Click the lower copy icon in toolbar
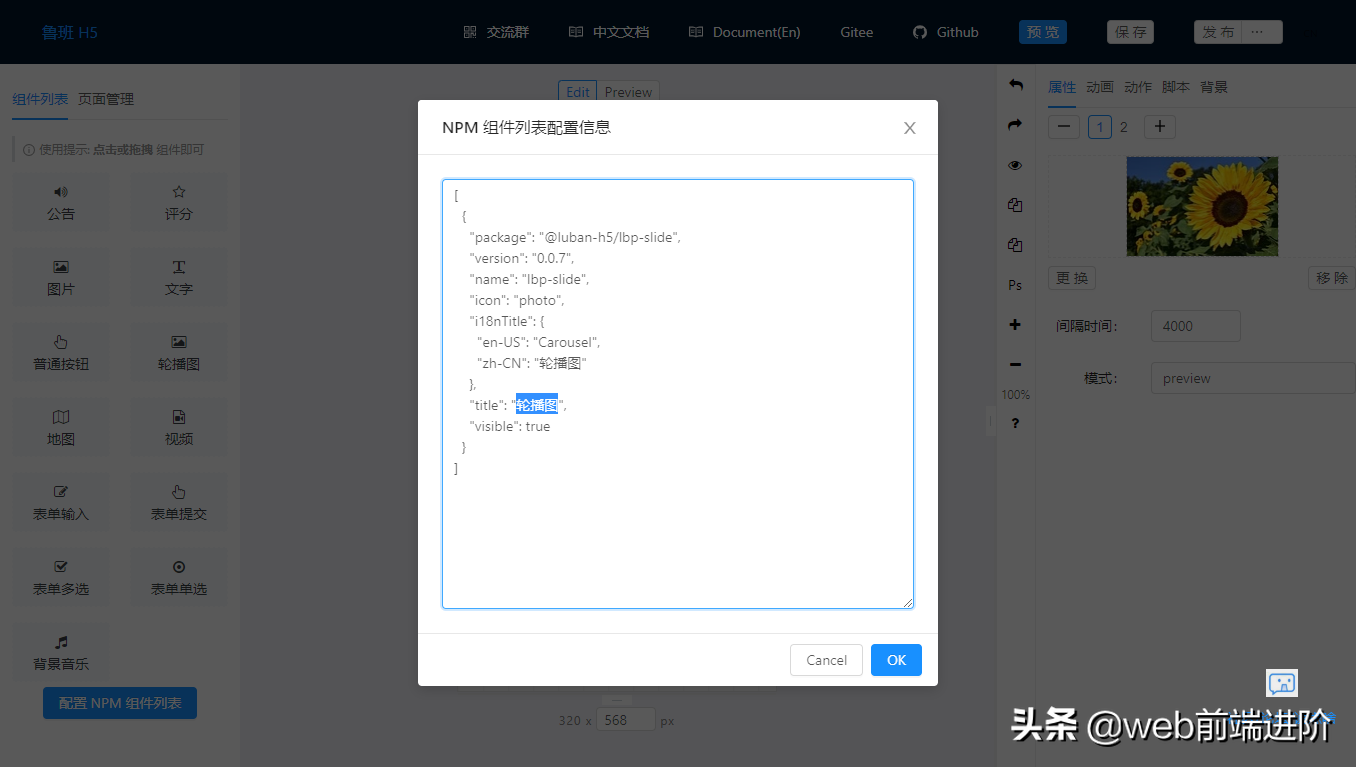The width and height of the screenshot is (1356, 767). (1015, 245)
